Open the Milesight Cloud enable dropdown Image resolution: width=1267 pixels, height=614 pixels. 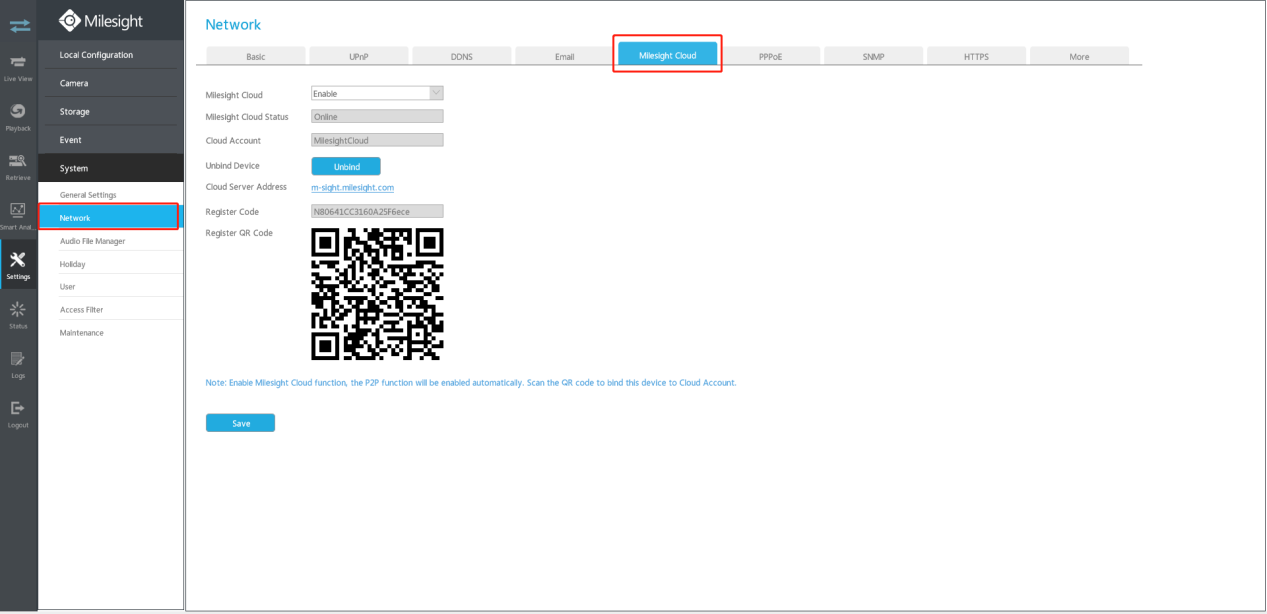tap(377, 93)
